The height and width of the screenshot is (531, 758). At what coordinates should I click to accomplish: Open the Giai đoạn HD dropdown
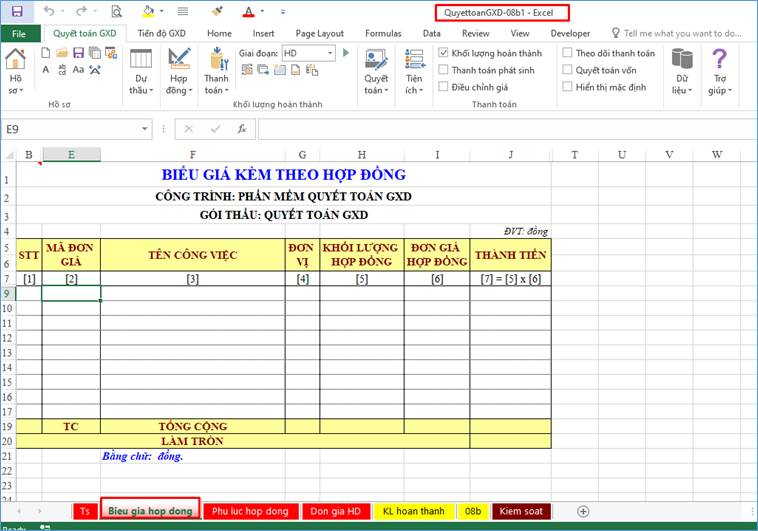330,53
